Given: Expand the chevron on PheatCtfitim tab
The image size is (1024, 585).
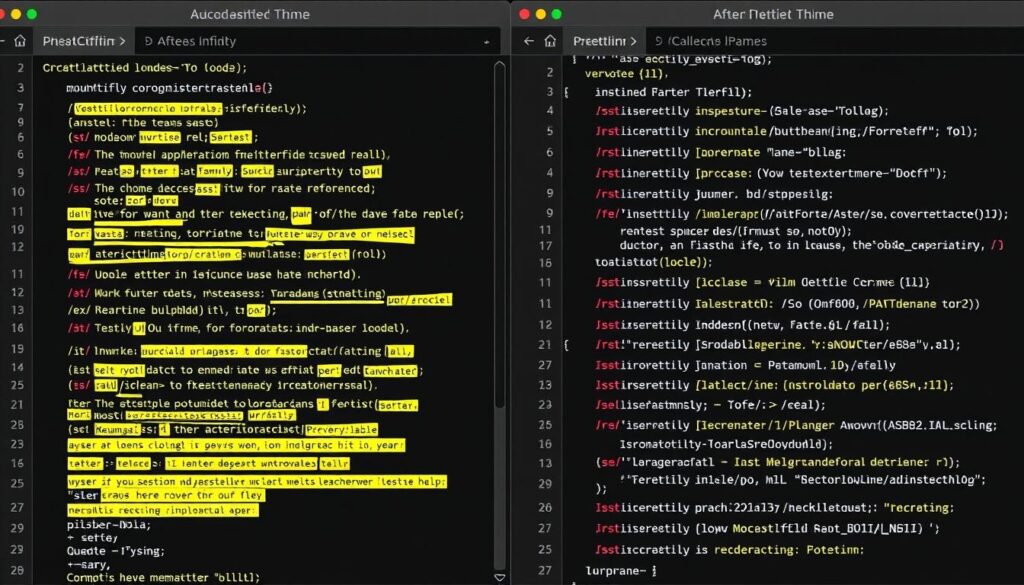Looking at the screenshot, I should [122, 41].
